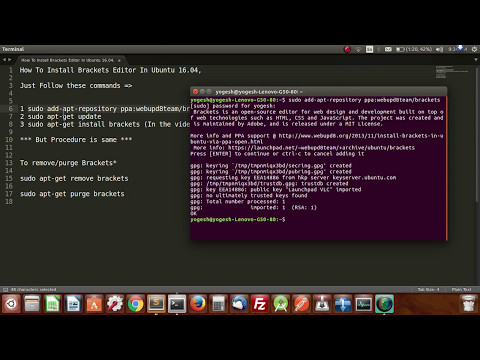Click the red recording indicator in top panel
This screenshot has width=480, height=360.
pos(347,49)
